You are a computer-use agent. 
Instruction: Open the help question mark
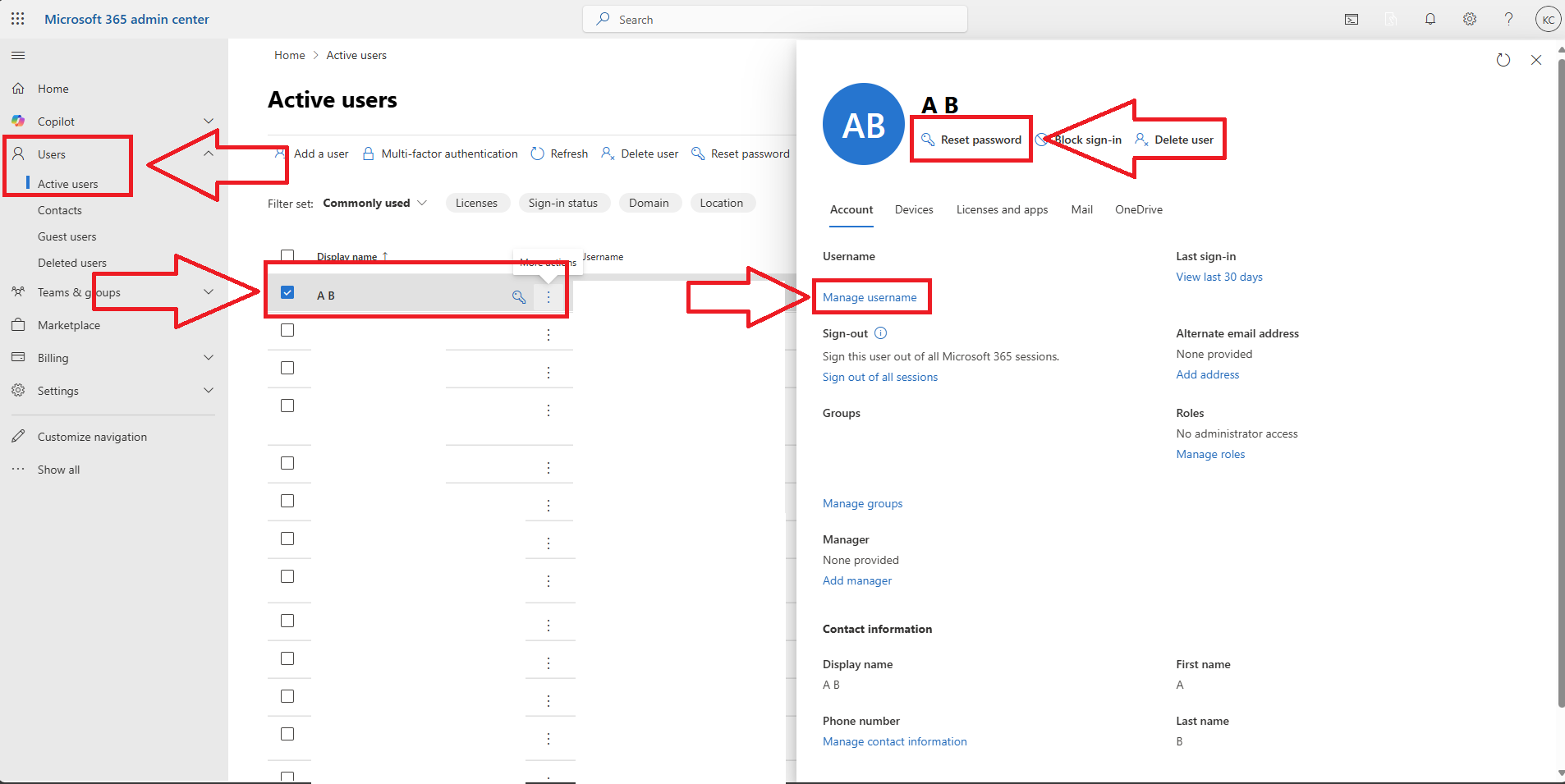click(x=1508, y=20)
